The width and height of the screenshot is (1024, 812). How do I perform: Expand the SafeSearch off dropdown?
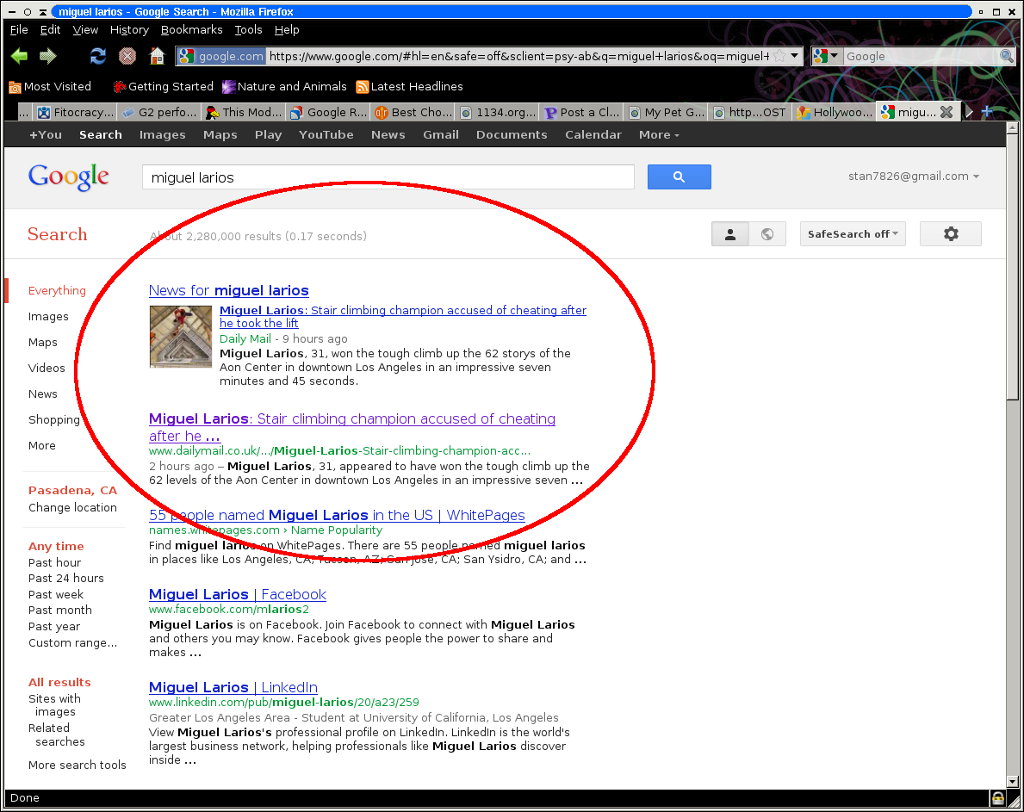853,234
